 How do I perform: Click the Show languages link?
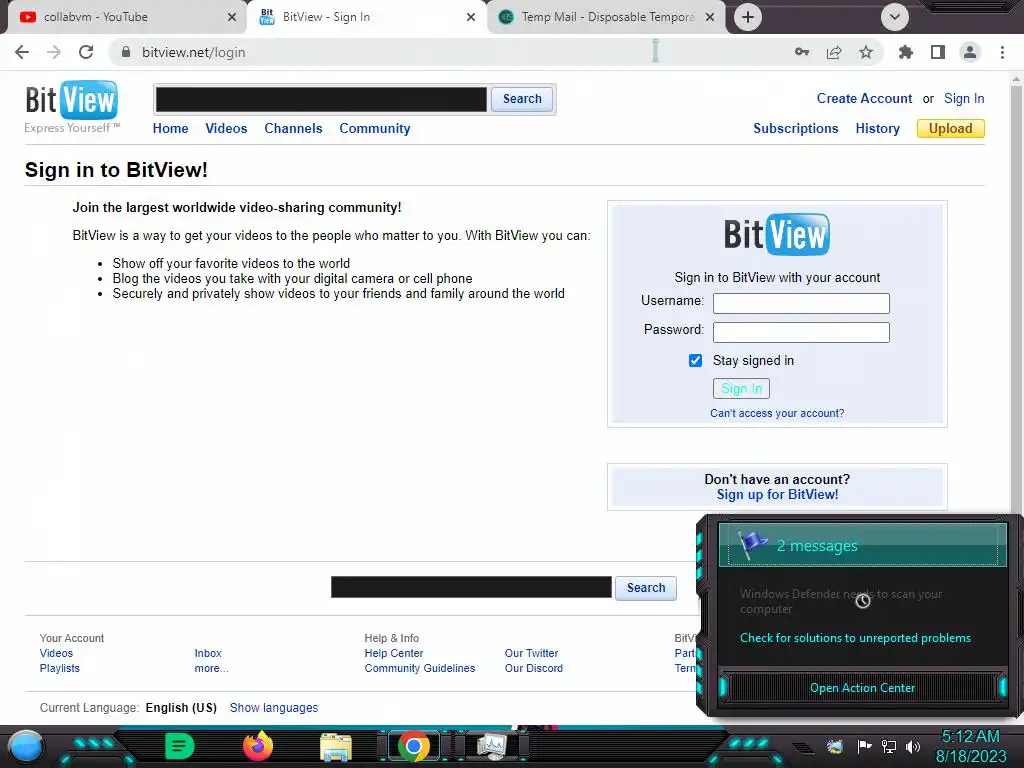tap(274, 708)
